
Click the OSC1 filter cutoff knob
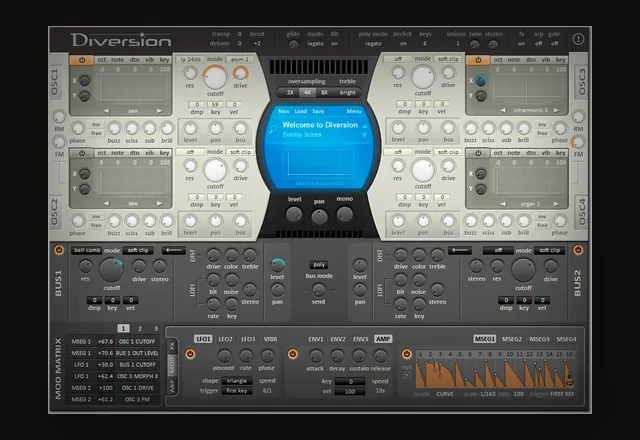[x=215, y=78]
